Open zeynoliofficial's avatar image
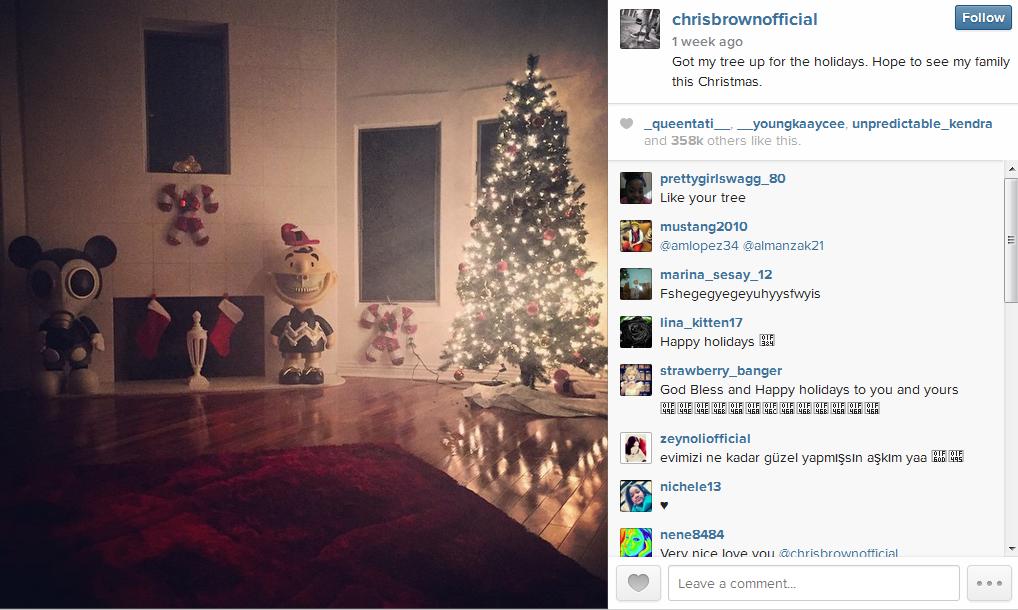The width and height of the screenshot is (1018, 610). point(636,448)
